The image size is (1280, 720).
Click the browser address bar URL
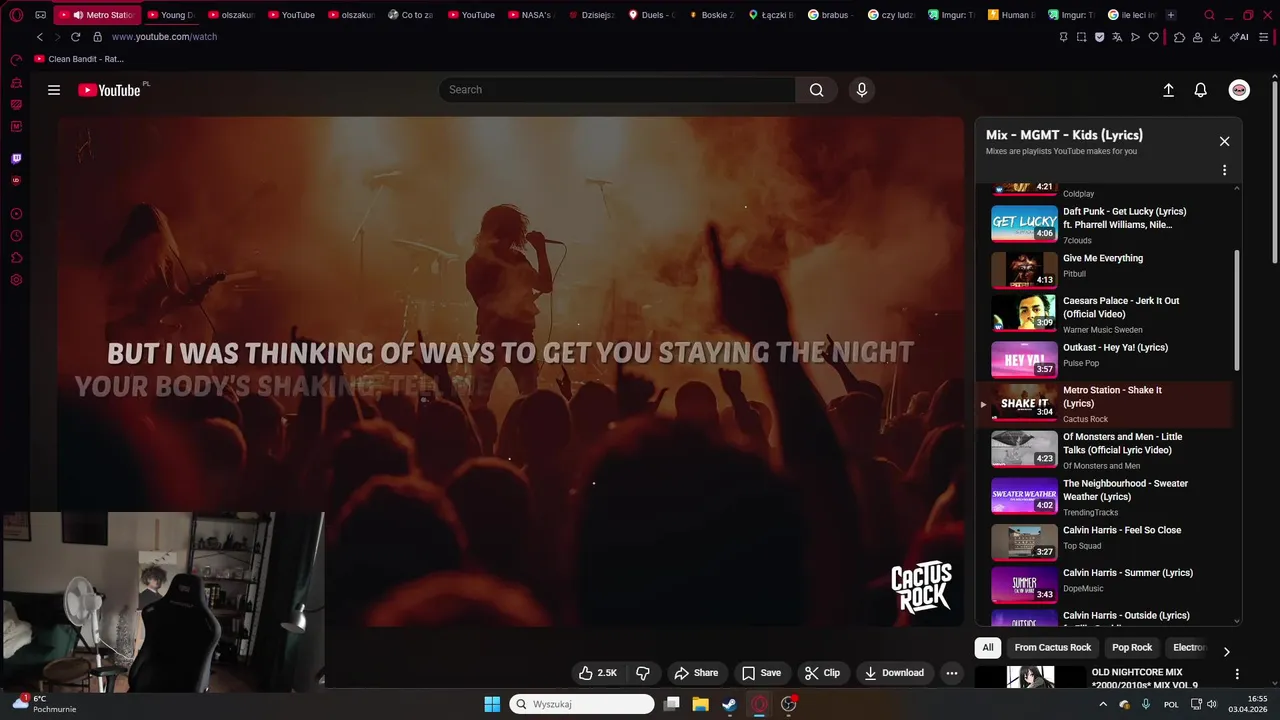pos(164,37)
